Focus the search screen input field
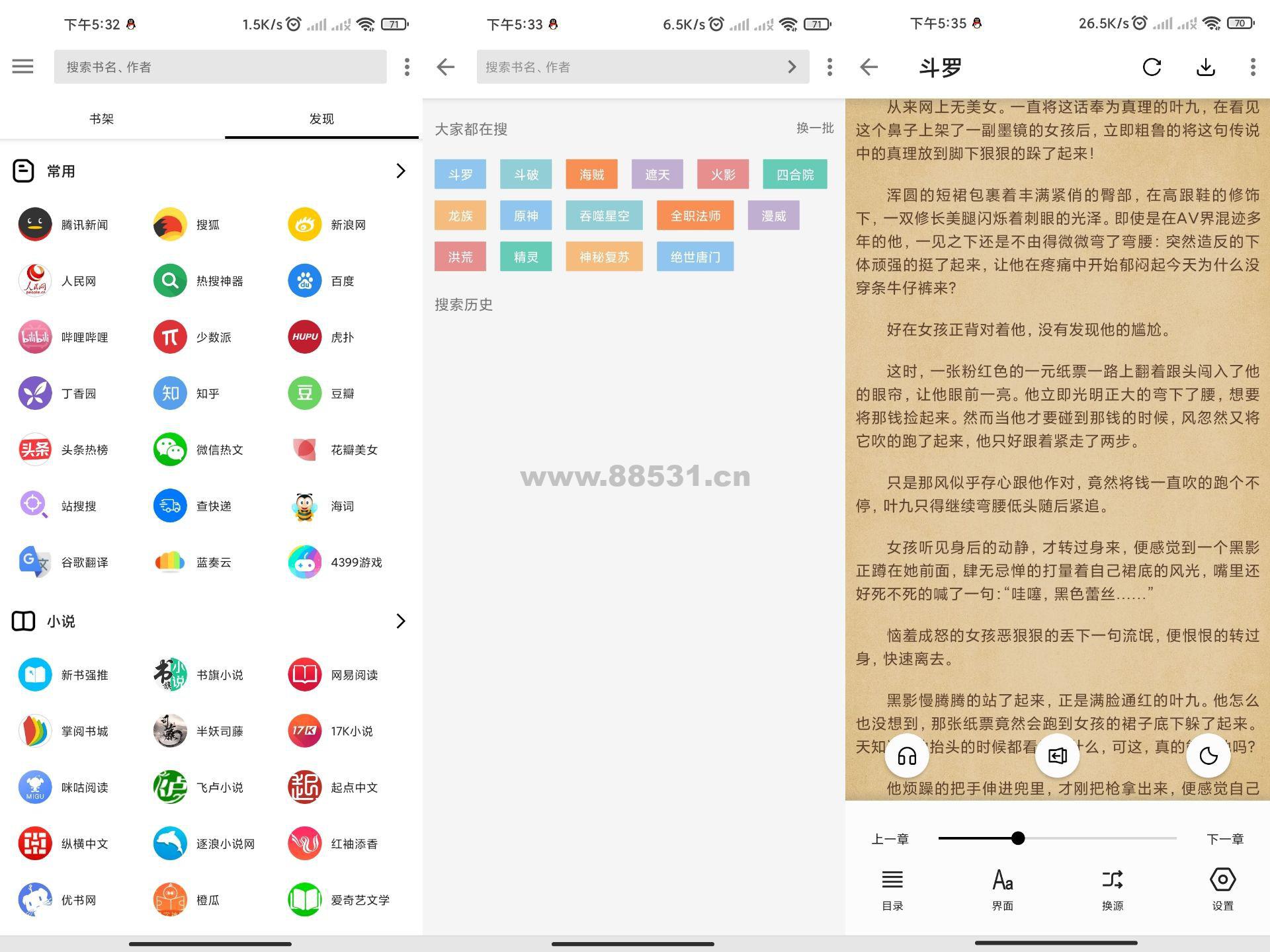This screenshot has height=952, width=1270. [x=643, y=67]
